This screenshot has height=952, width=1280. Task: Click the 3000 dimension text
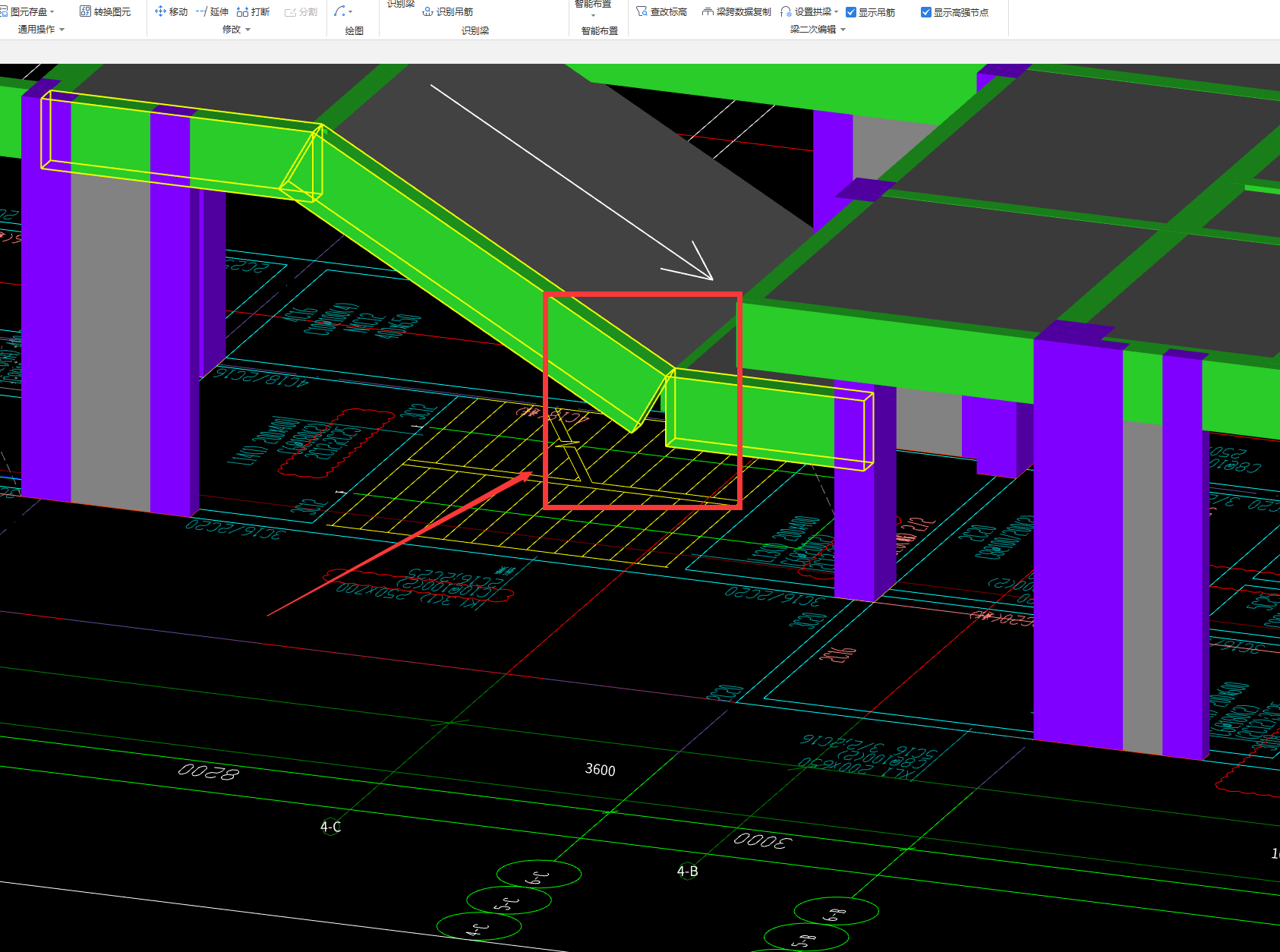pos(762,840)
